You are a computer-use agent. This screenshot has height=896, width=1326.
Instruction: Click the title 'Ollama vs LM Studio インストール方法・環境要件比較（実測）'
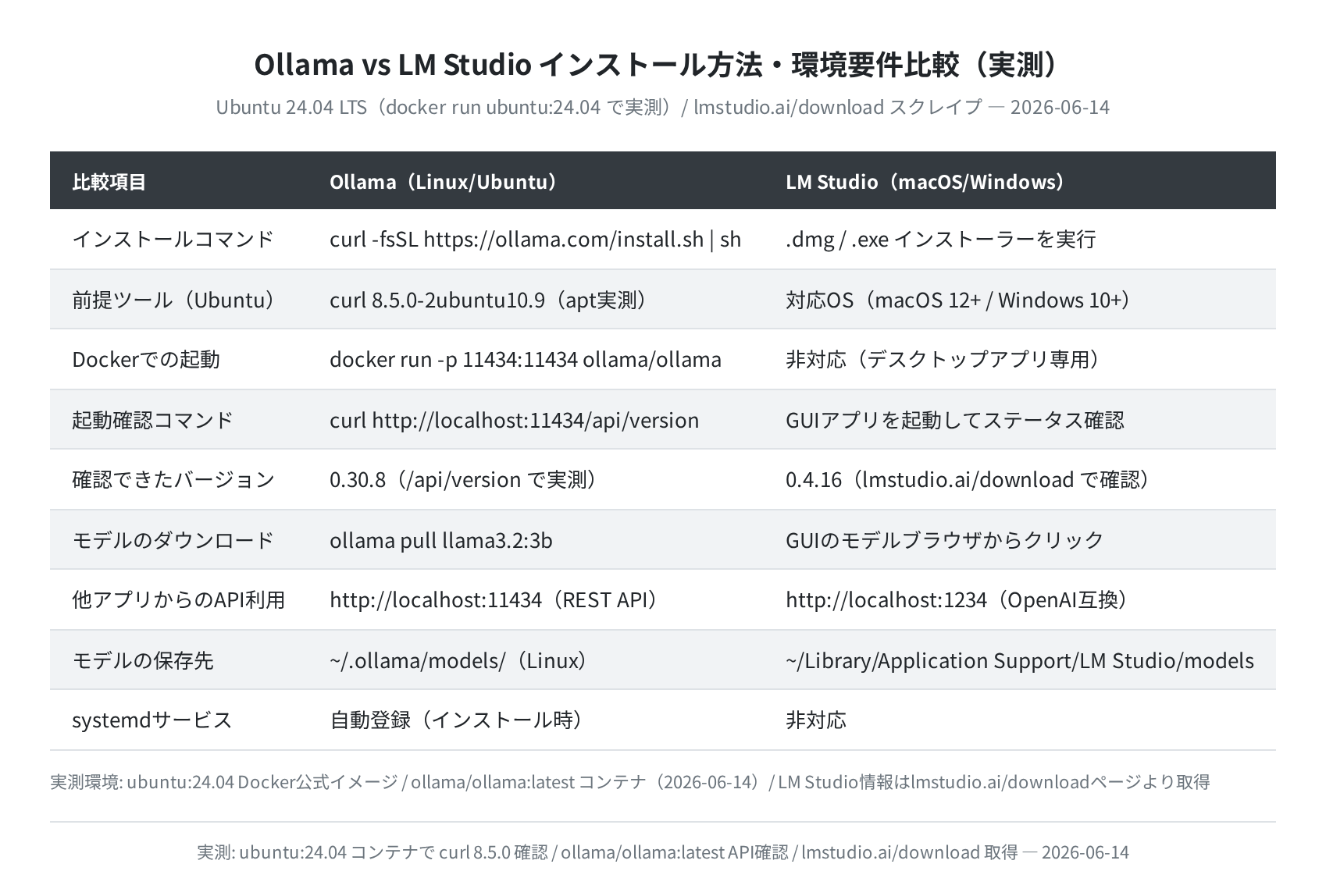coord(662,65)
